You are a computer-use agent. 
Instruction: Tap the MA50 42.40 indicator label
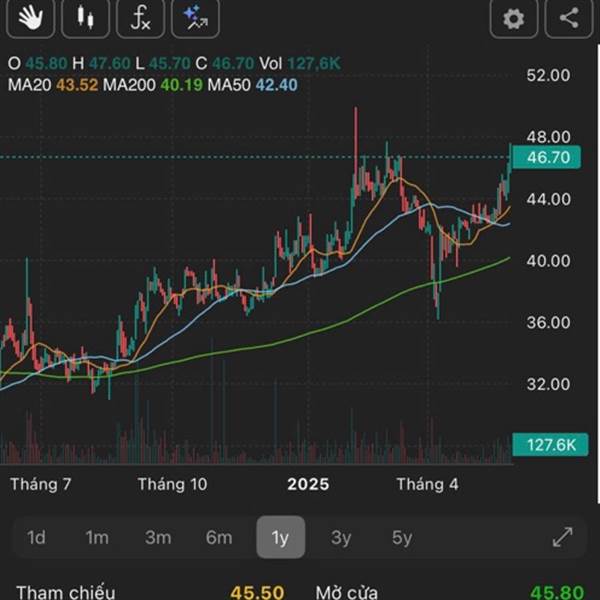pos(252,85)
